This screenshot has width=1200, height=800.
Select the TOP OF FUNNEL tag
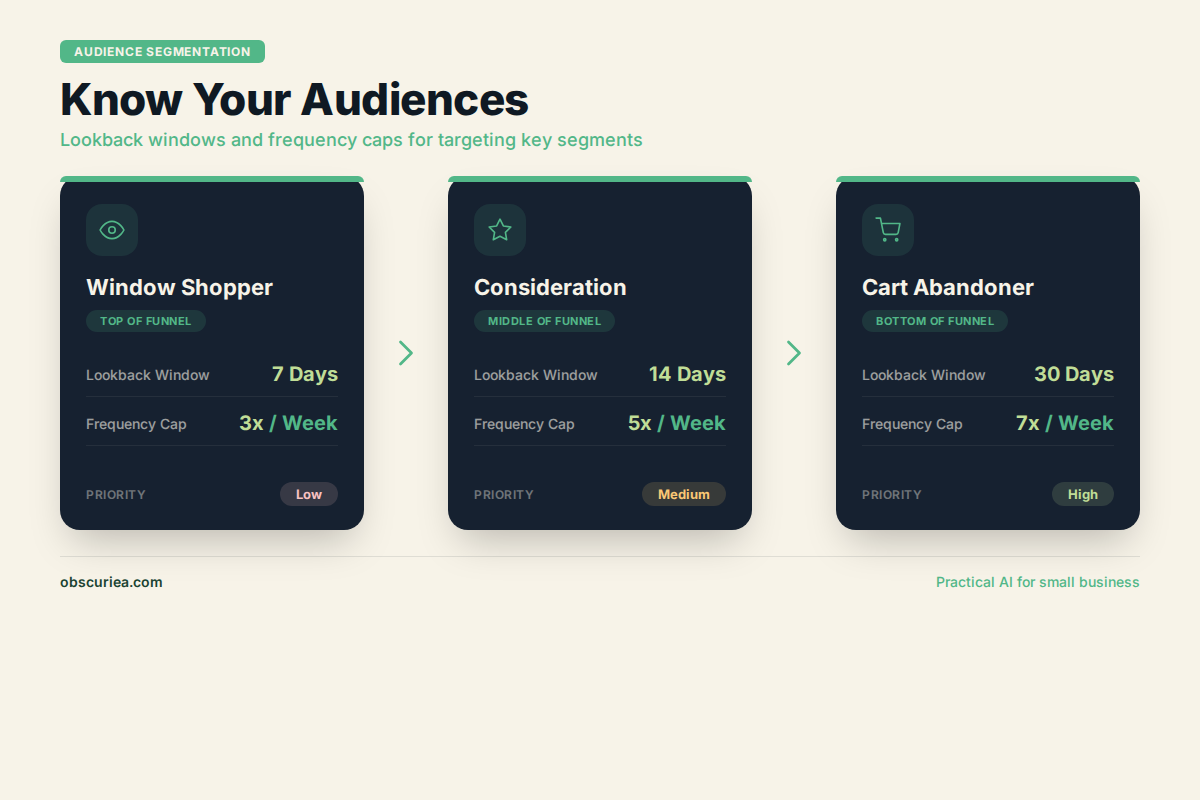(x=146, y=321)
